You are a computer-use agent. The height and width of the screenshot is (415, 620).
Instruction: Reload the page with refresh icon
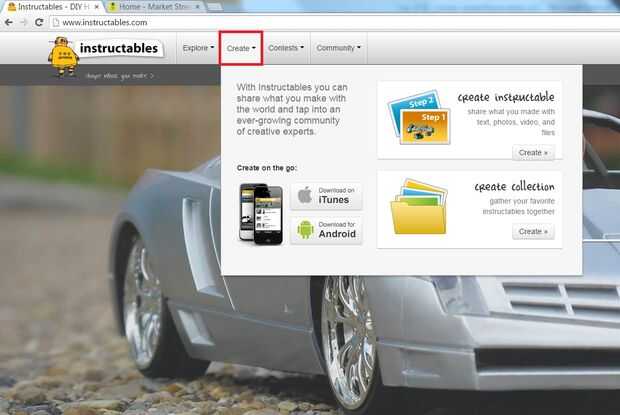39,23
